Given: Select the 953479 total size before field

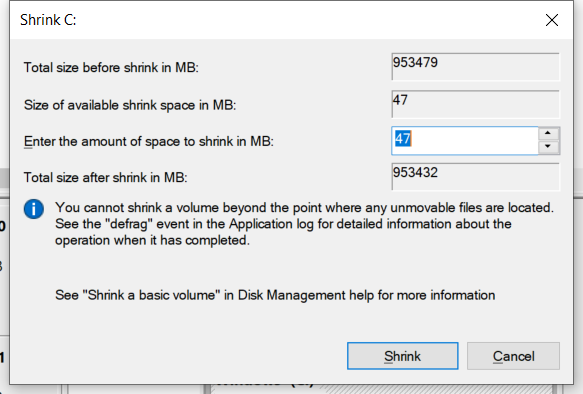Looking at the screenshot, I should (475, 67).
